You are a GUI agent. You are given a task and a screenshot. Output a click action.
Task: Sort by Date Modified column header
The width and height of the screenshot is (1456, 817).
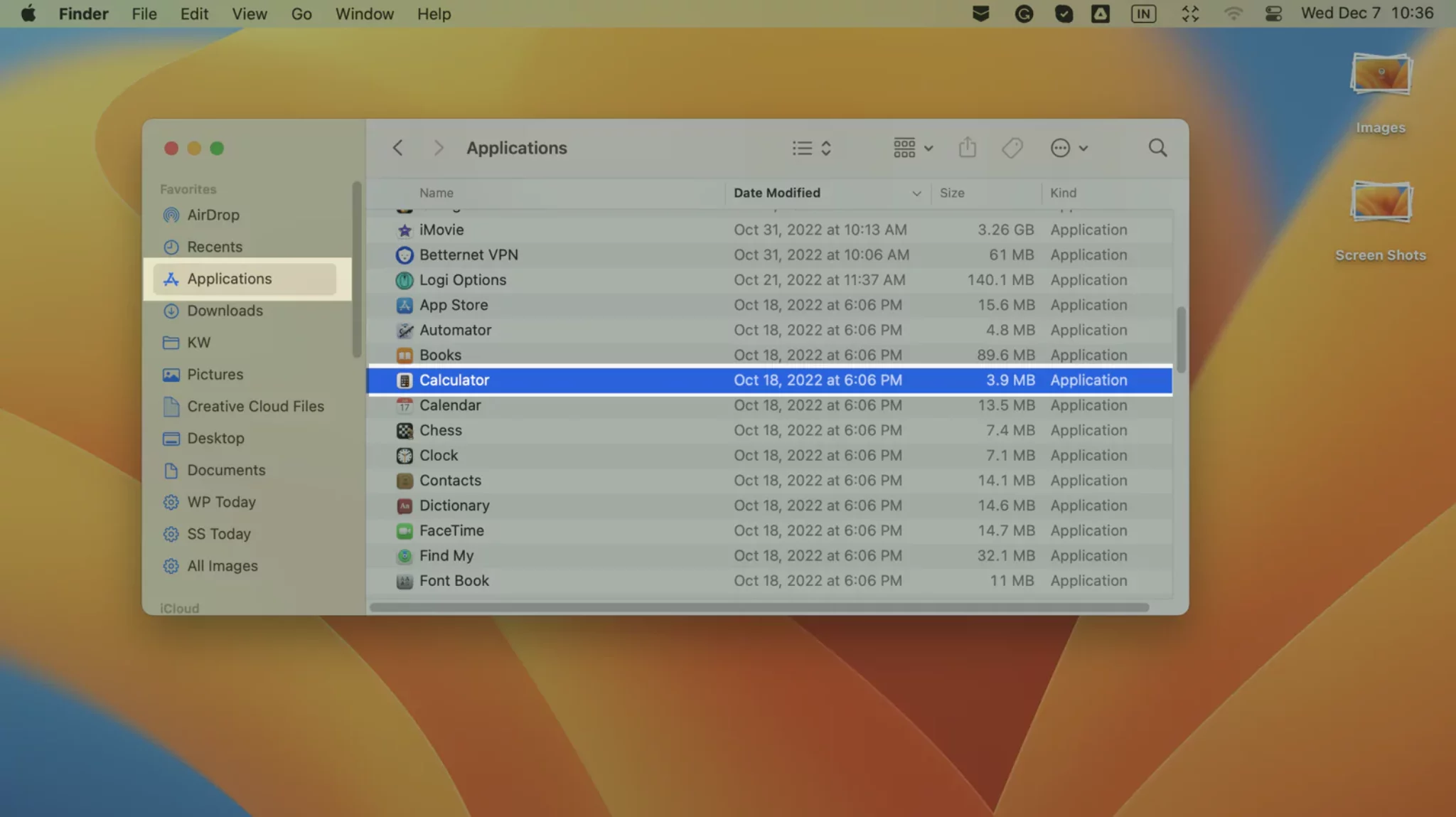776,193
